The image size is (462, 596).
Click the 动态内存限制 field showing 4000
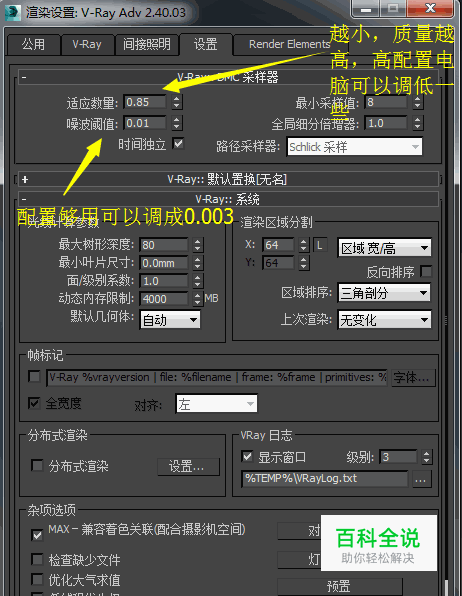coord(164,299)
